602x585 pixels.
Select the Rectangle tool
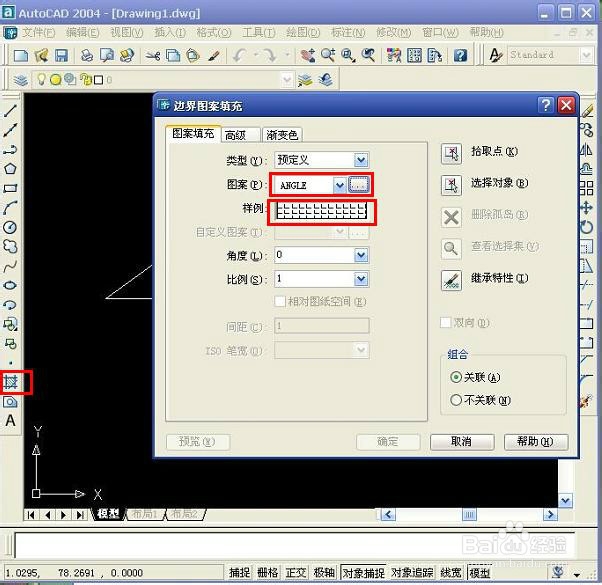pos(10,188)
